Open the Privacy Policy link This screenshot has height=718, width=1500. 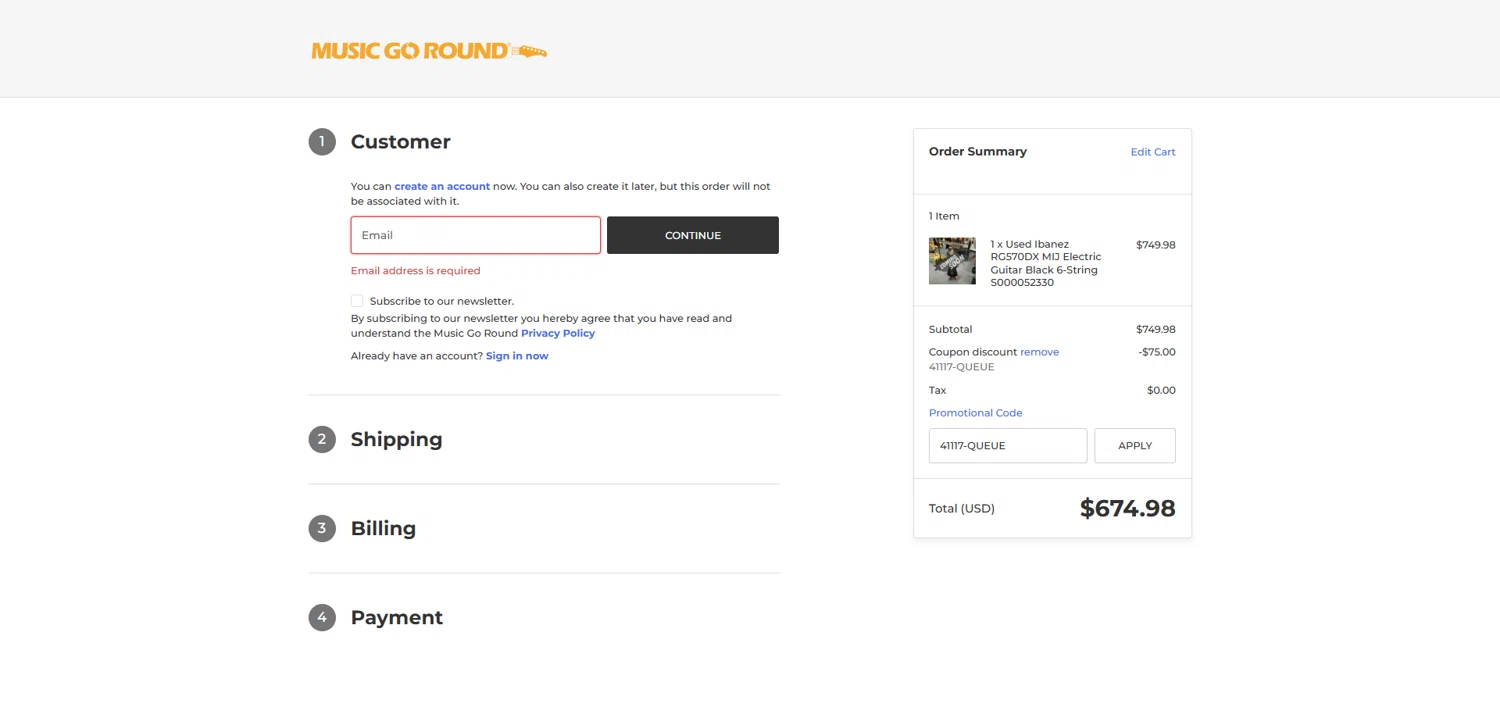(558, 333)
